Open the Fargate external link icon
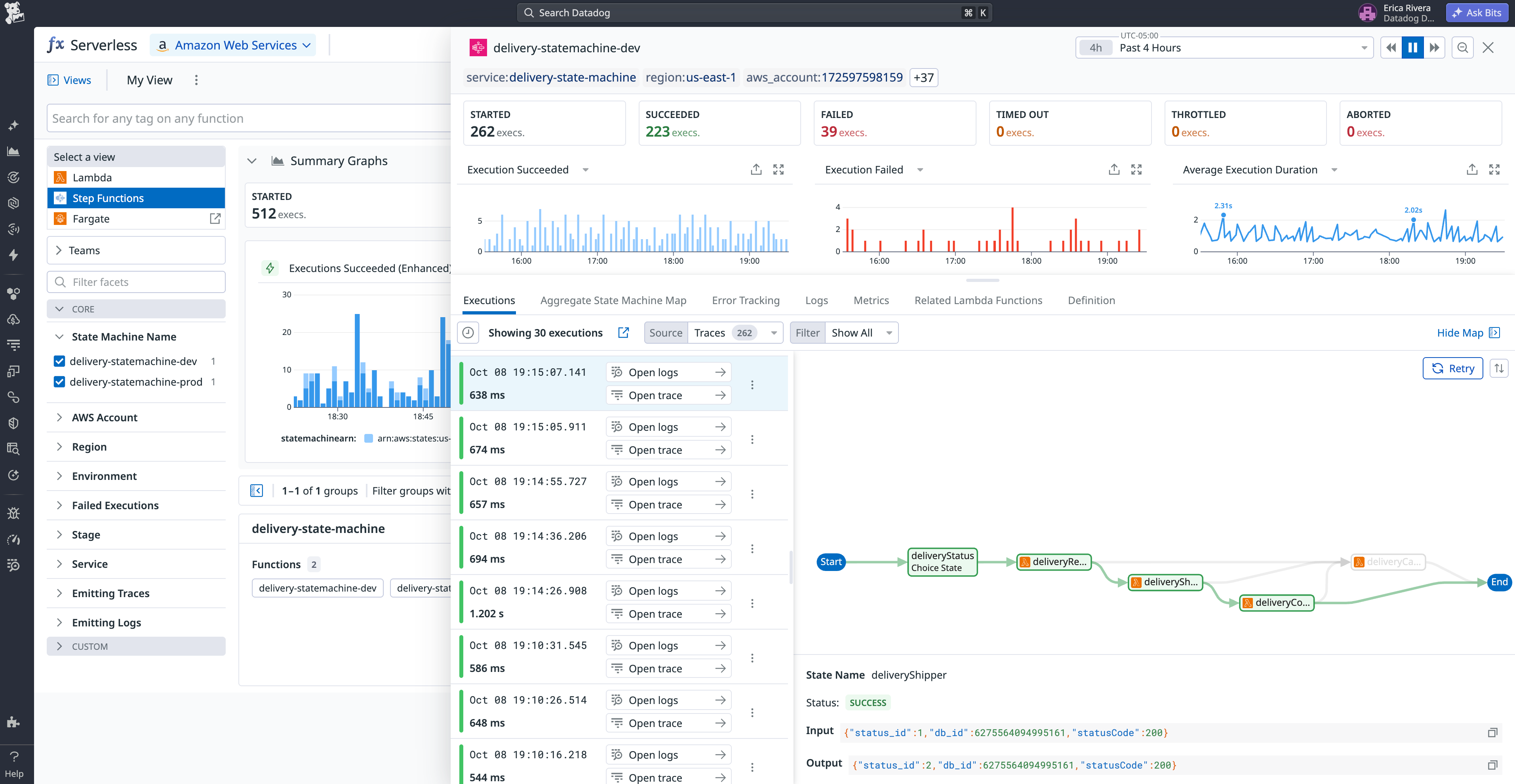1515x784 pixels. tap(215, 218)
